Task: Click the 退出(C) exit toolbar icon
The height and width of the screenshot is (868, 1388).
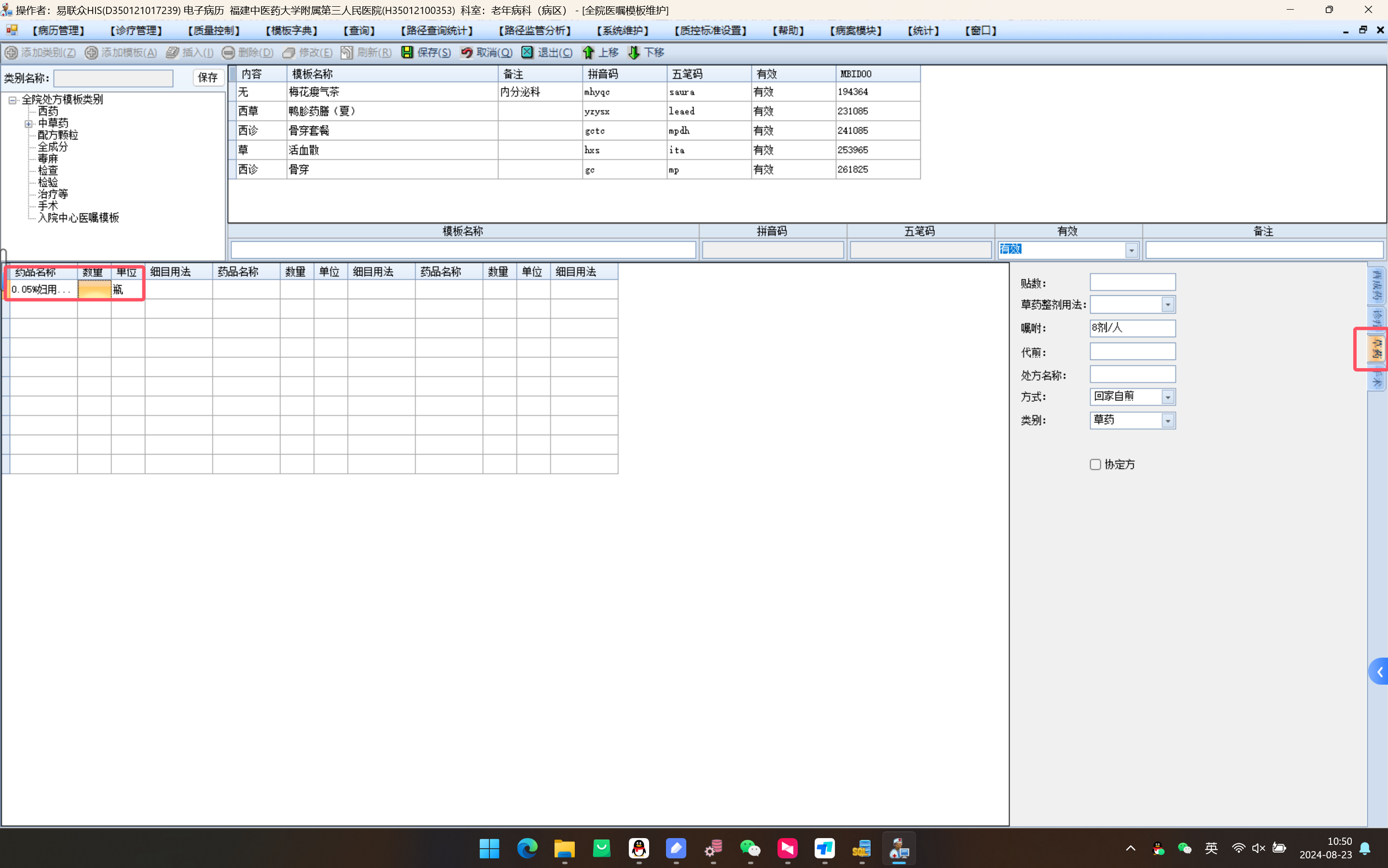Action: [527, 52]
